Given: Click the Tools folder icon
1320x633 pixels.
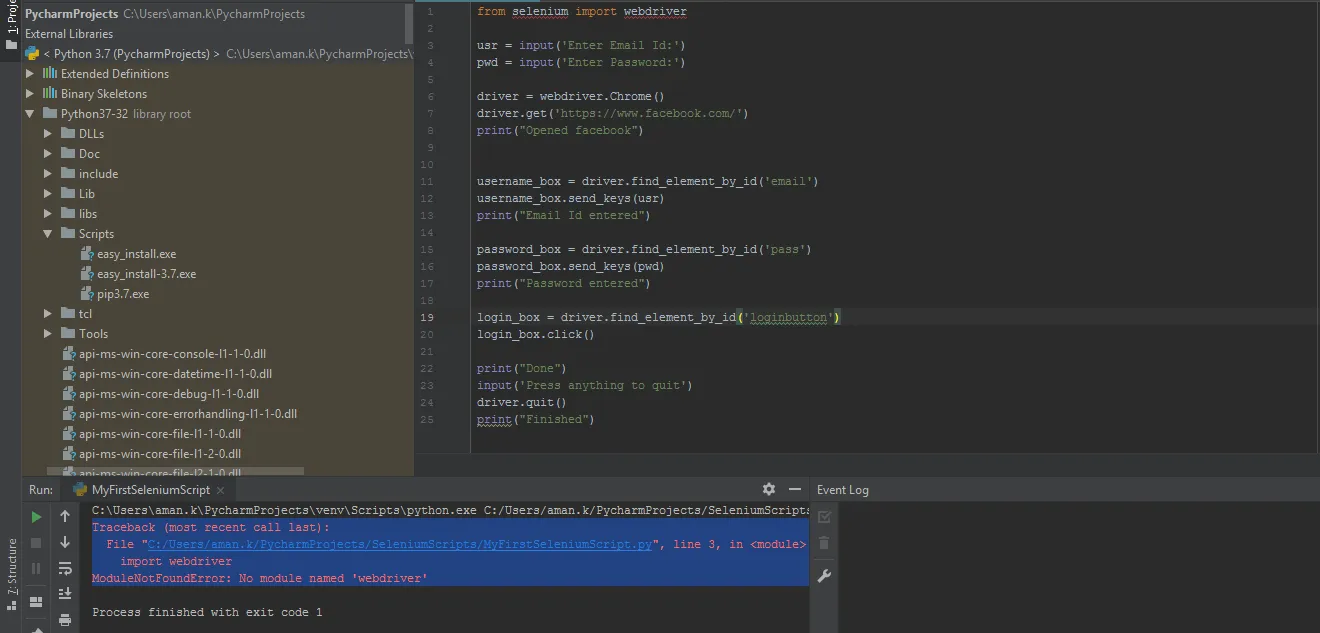Looking at the screenshot, I should pos(68,334).
